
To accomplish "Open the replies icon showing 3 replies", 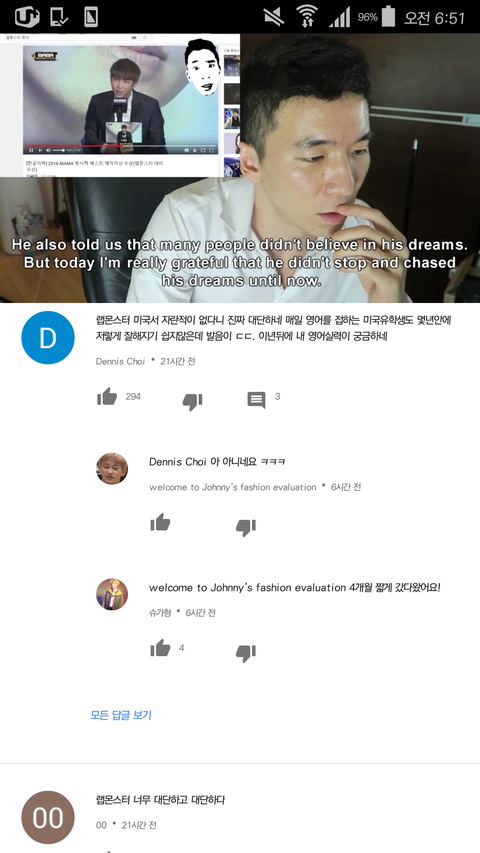I will (256, 400).
